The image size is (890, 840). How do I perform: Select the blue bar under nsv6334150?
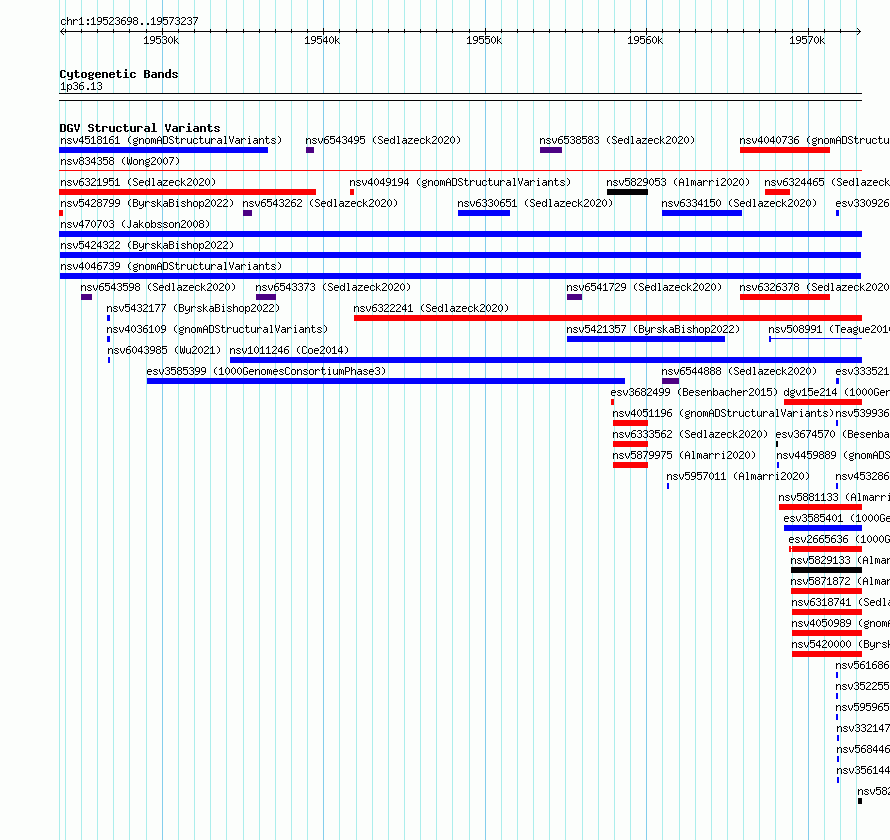(702, 213)
